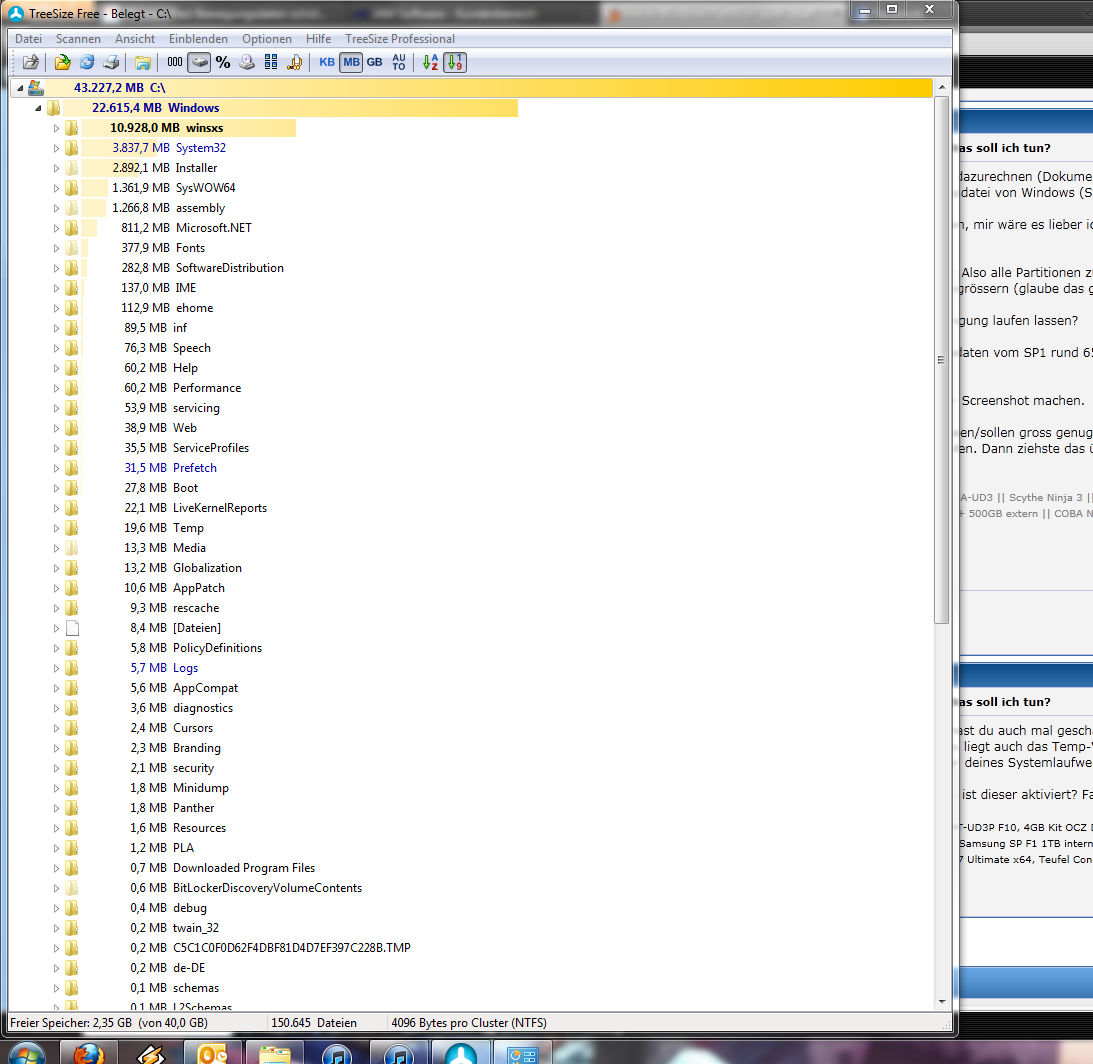1093x1064 pixels.
Task: Open the Scannen menu
Action: pos(78,39)
